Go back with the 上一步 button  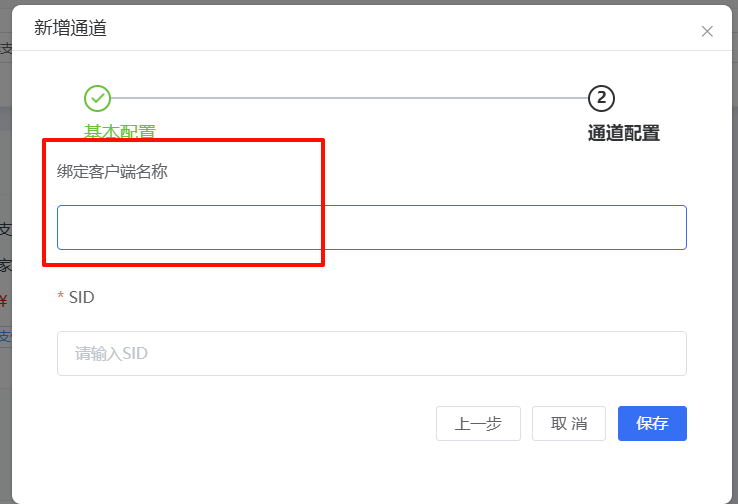478,424
